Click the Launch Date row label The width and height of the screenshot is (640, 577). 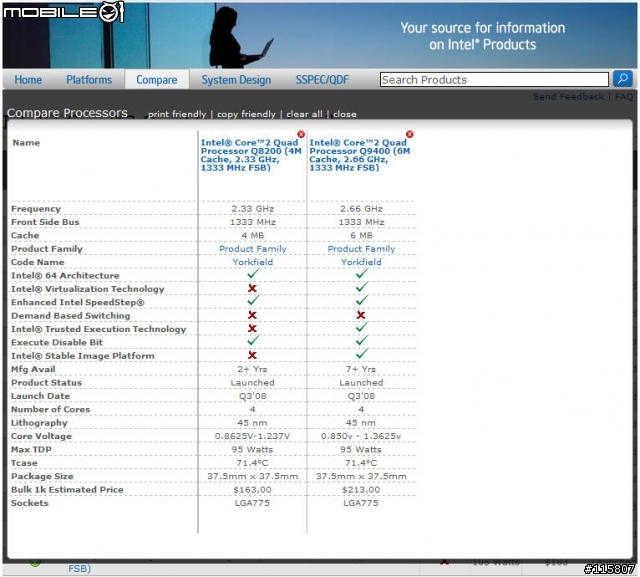click(x=40, y=396)
